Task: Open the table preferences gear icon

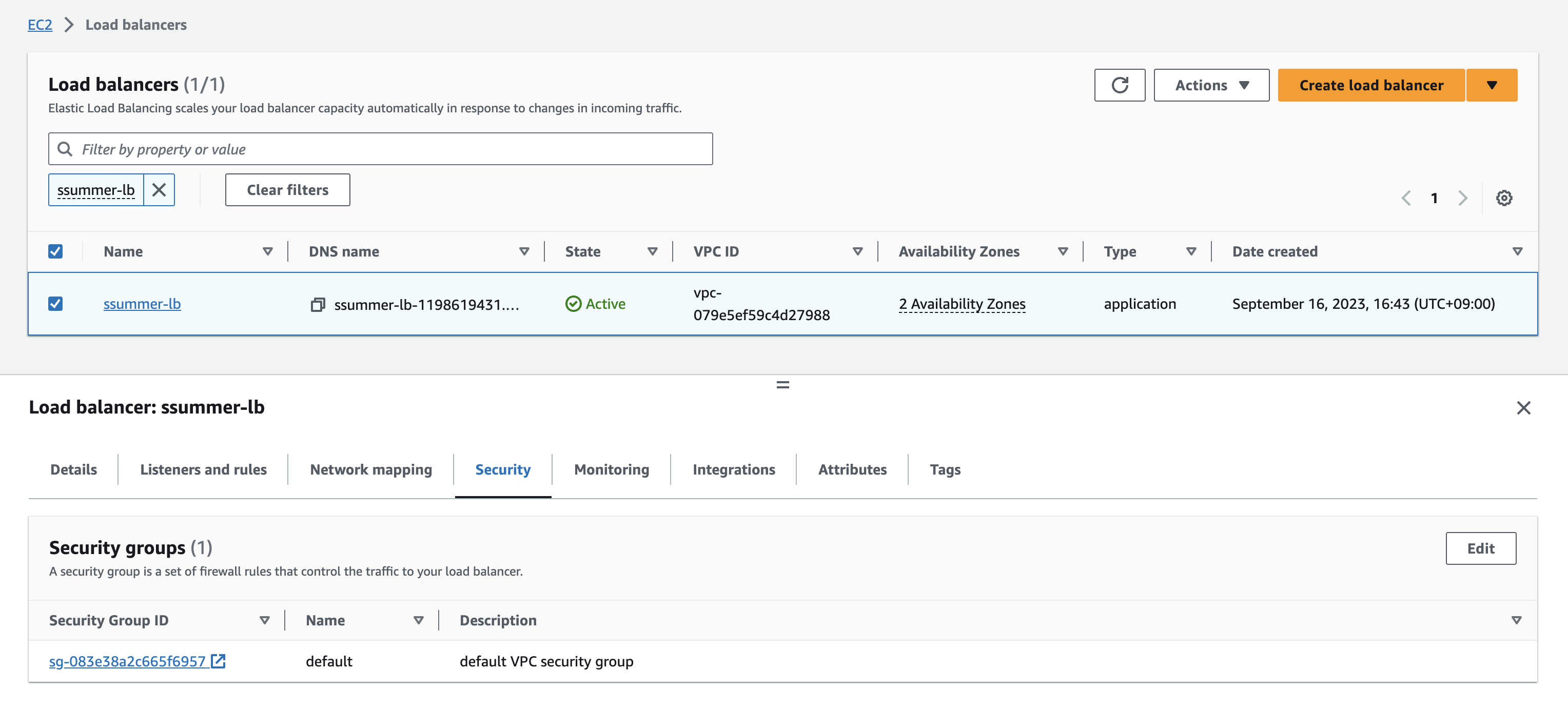Action: pyautogui.click(x=1503, y=198)
